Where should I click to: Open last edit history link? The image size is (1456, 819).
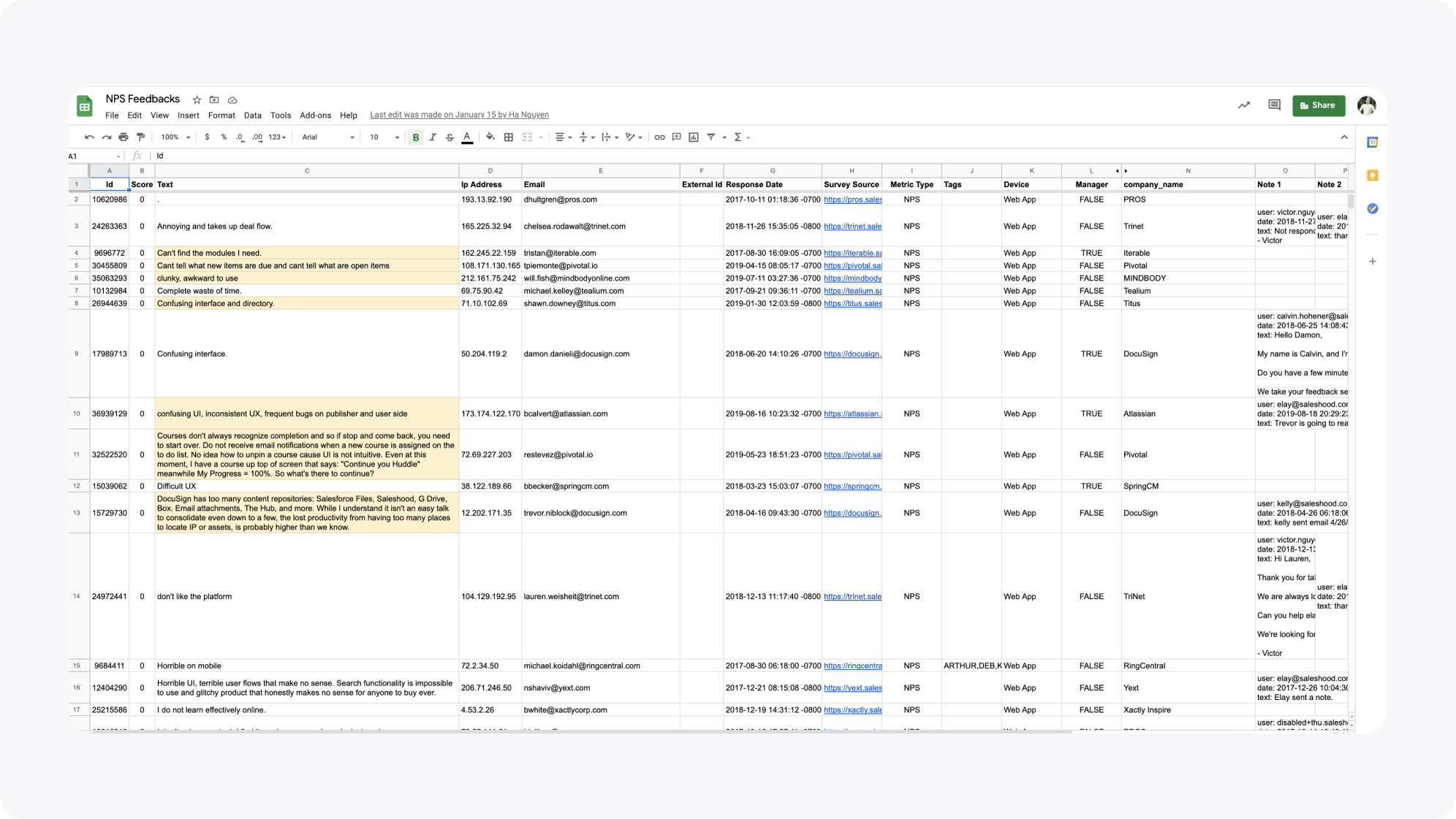(459, 115)
